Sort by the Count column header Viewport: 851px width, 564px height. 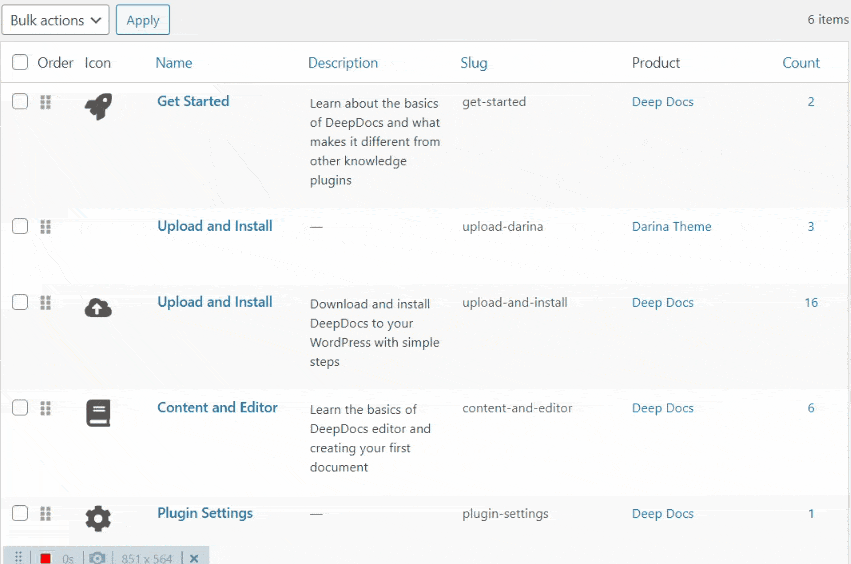coord(801,63)
